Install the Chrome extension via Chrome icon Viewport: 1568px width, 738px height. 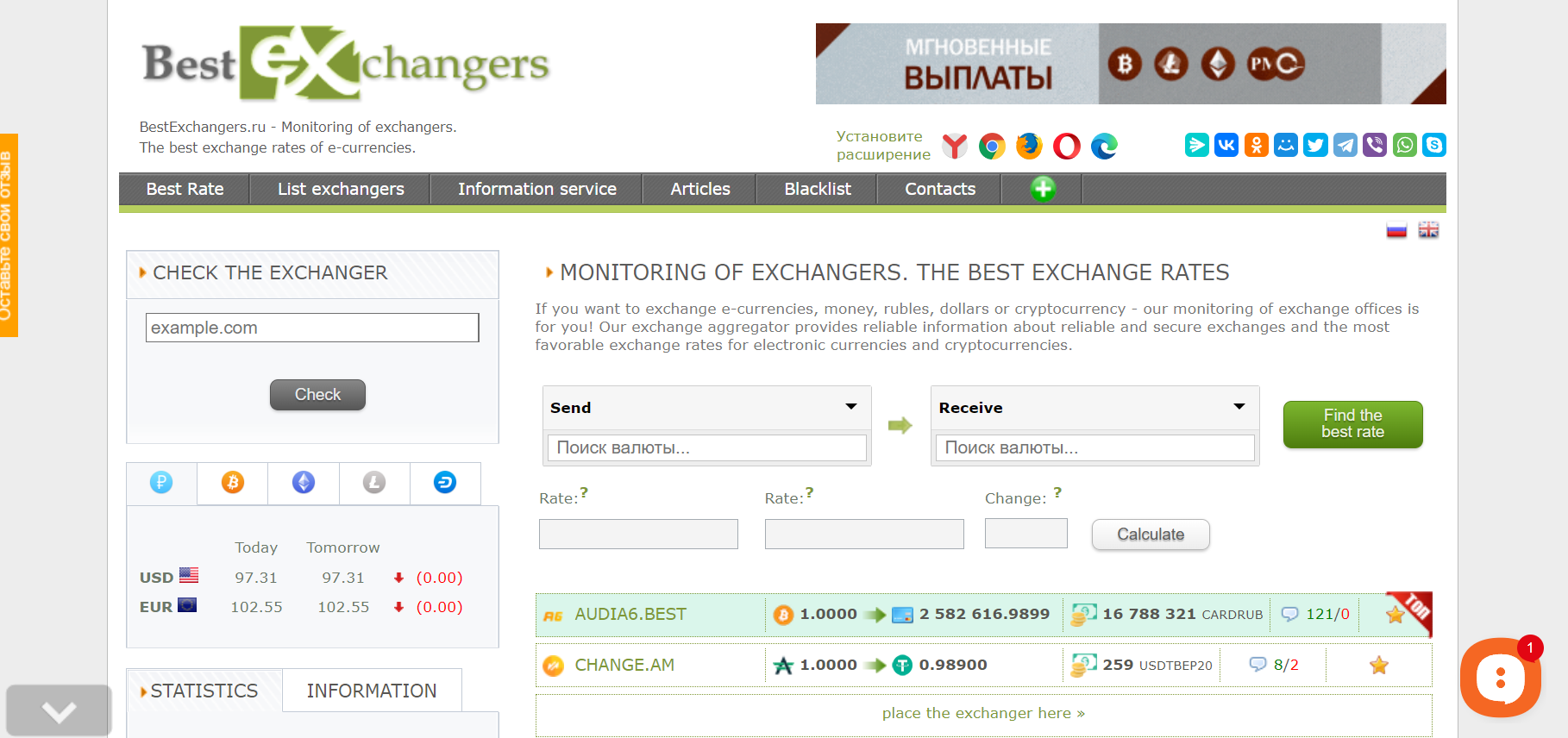point(992,147)
